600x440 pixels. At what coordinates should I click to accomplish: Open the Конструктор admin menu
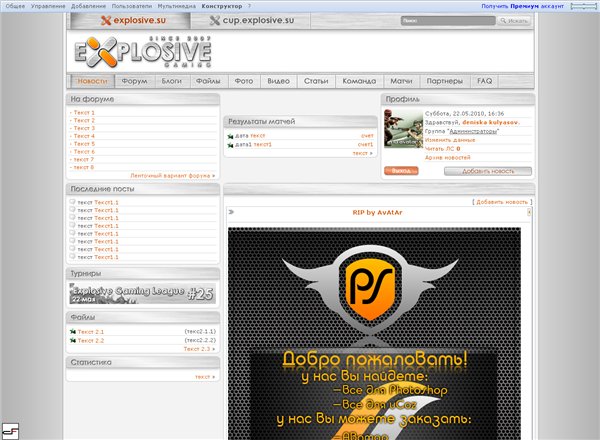(x=222, y=6)
